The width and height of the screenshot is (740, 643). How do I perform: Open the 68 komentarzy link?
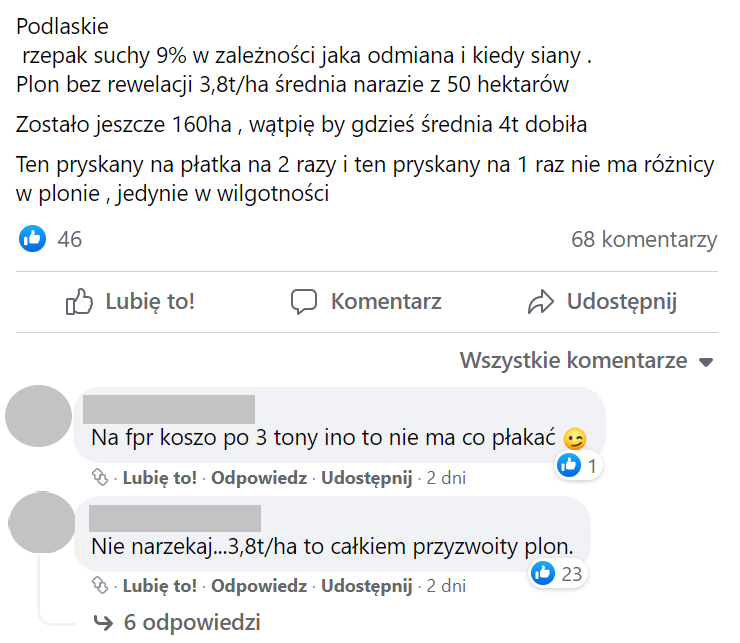644,240
